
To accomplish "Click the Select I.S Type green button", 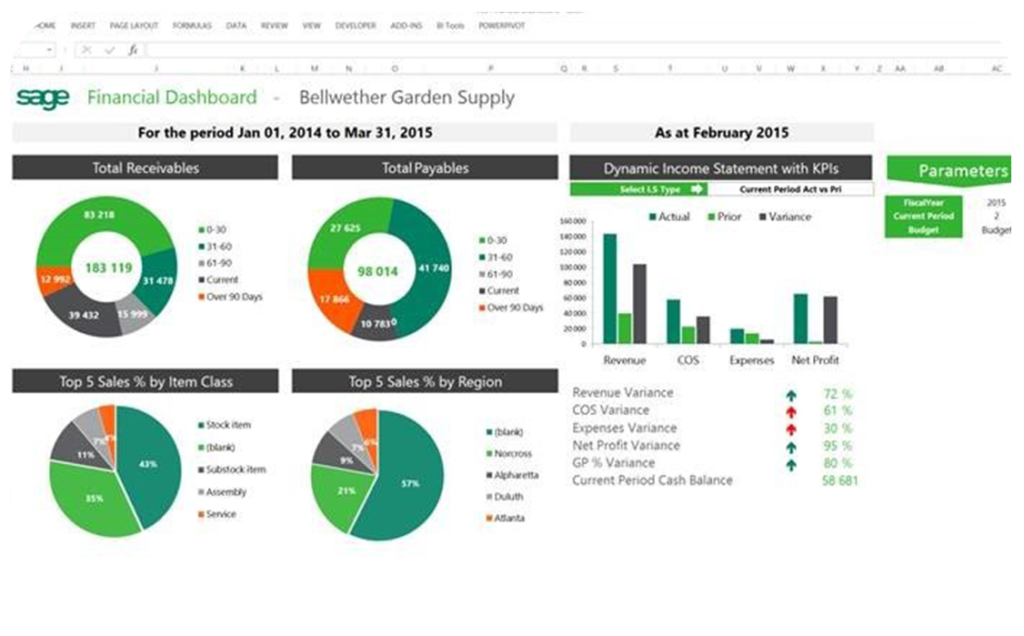I will pos(638,189).
